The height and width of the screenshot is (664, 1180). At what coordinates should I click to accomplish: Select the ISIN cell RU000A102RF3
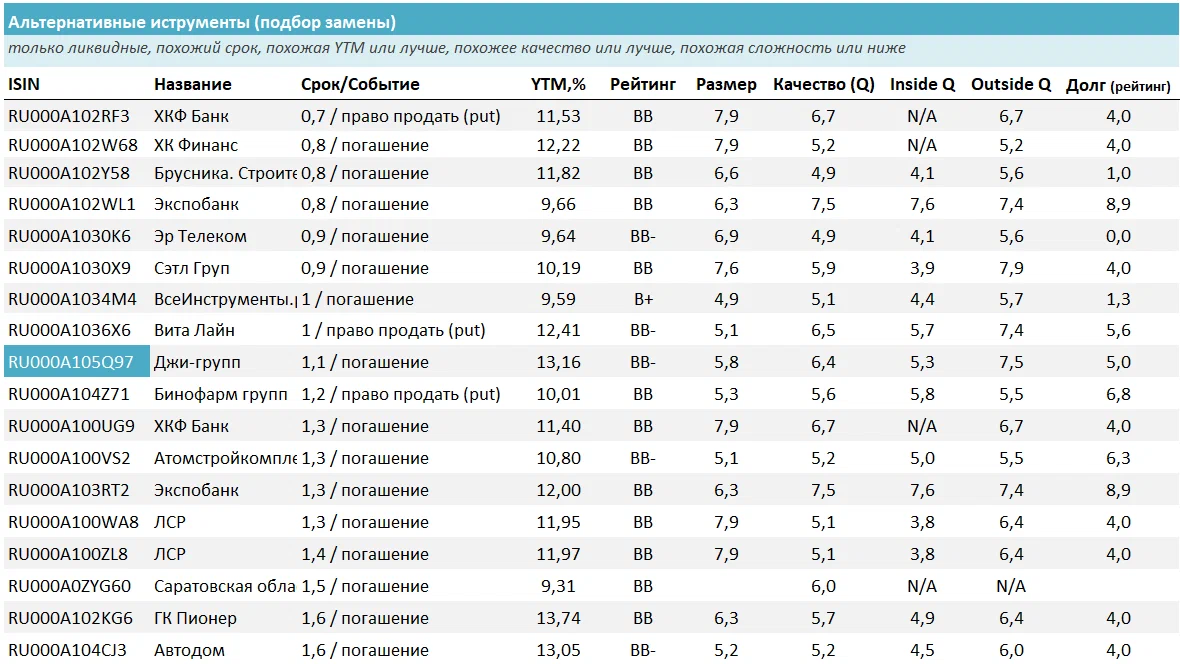(x=69, y=117)
